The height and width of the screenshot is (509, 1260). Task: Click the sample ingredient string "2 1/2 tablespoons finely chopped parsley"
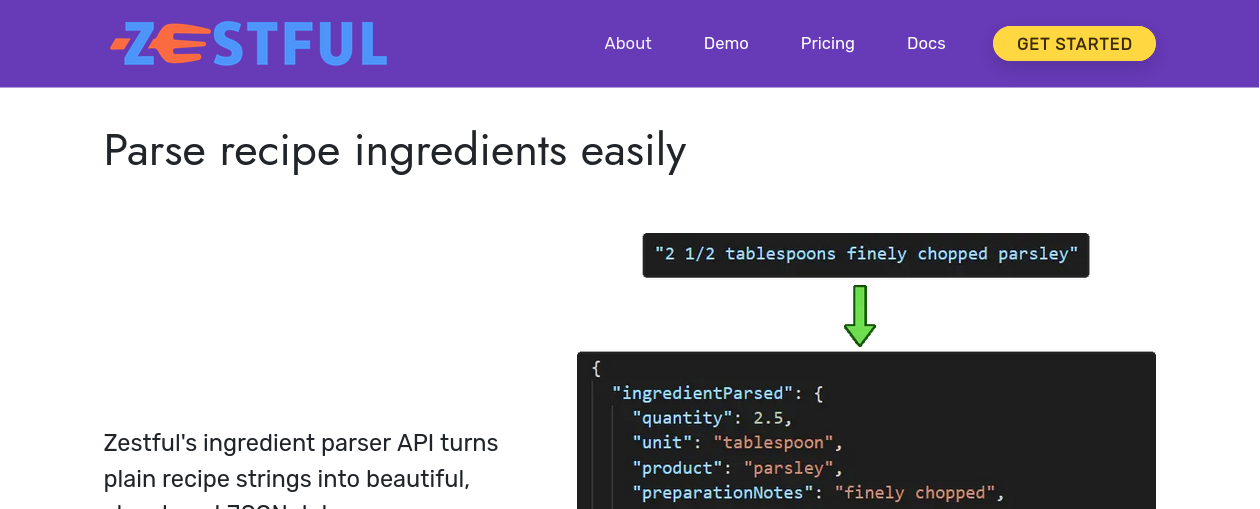click(866, 254)
